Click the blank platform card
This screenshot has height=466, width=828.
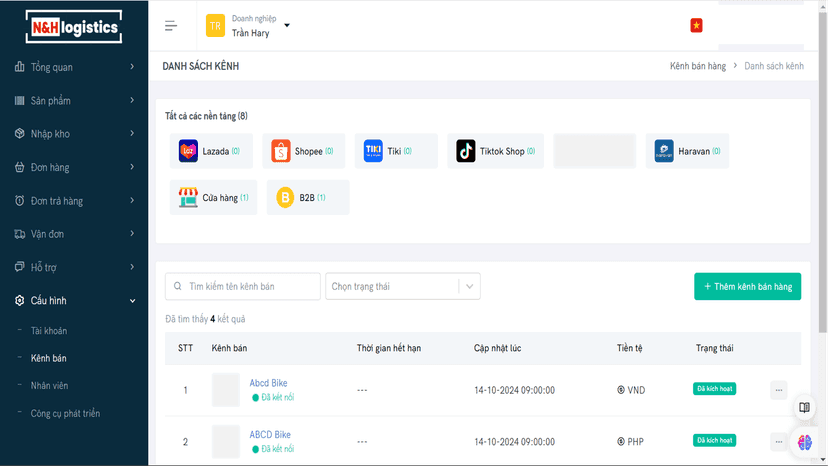pyautogui.click(x=595, y=151)
